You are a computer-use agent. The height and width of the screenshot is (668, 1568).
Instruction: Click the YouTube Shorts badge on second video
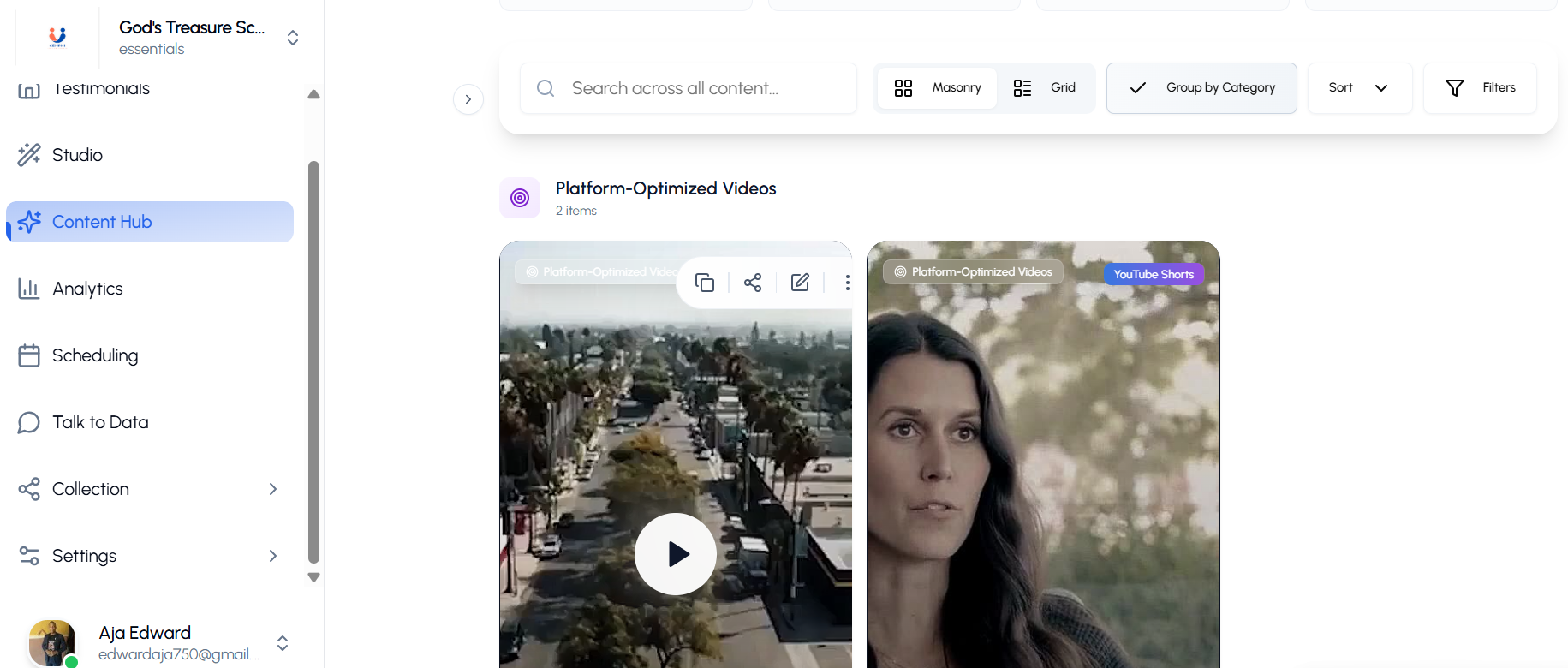pyautogui.click(x=1154, y=274)
